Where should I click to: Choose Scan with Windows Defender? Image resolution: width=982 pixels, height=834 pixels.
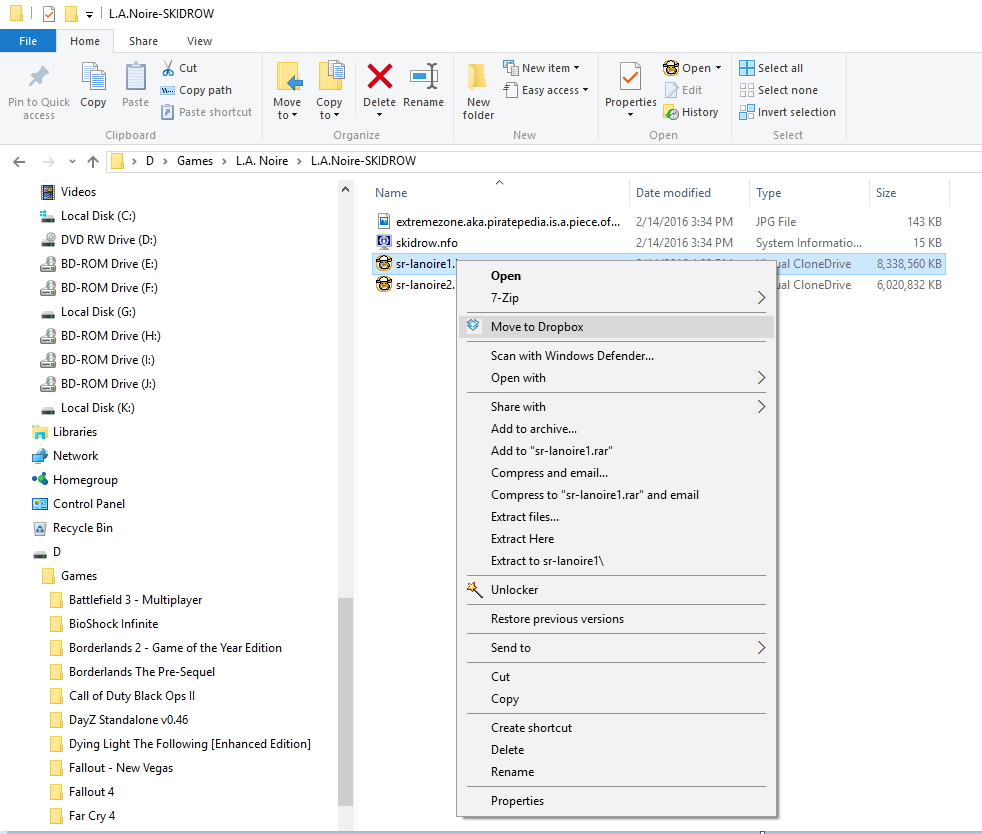[x=616, y=356]
